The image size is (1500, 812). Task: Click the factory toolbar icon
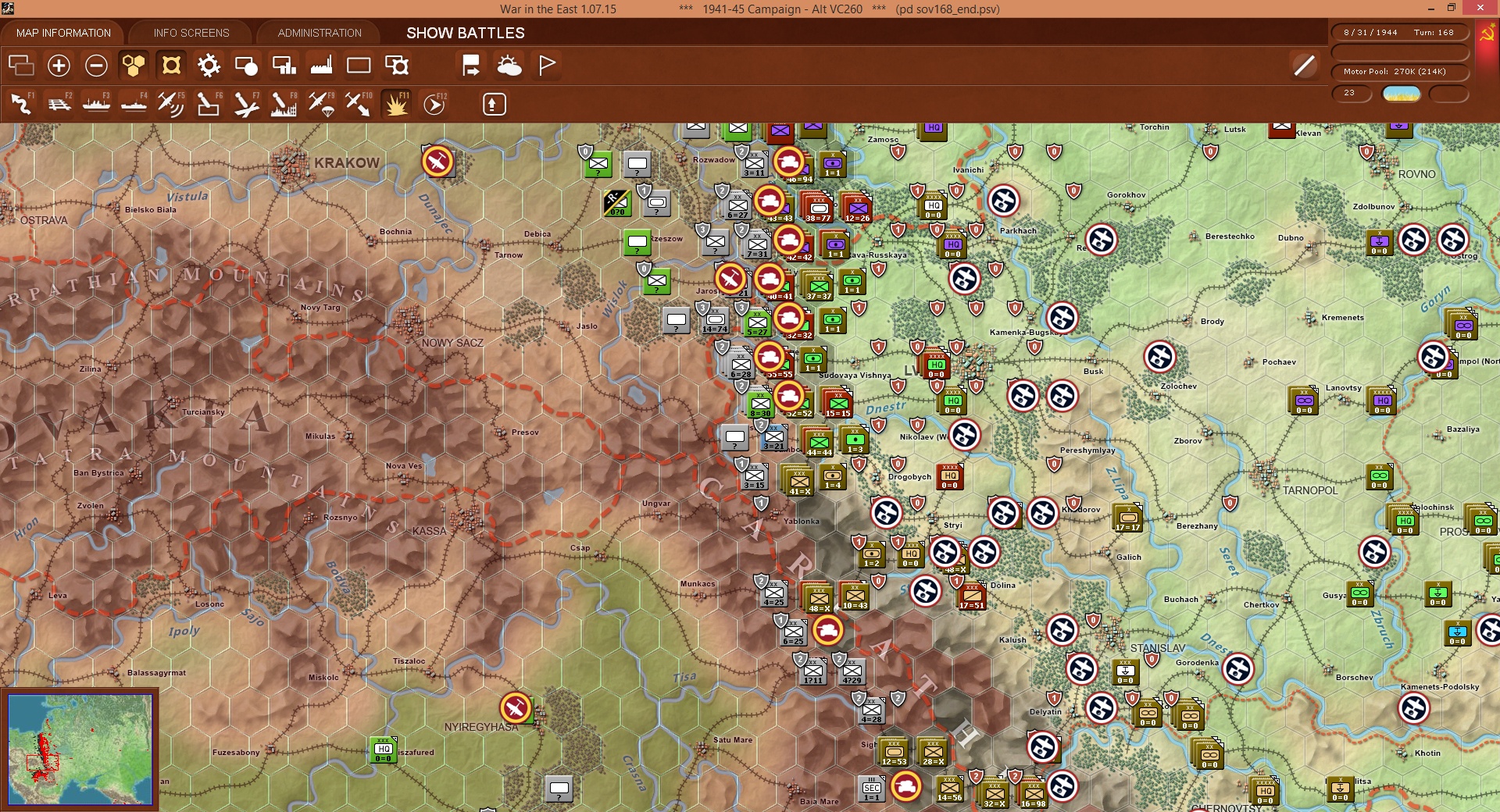[x=321, y=66]
